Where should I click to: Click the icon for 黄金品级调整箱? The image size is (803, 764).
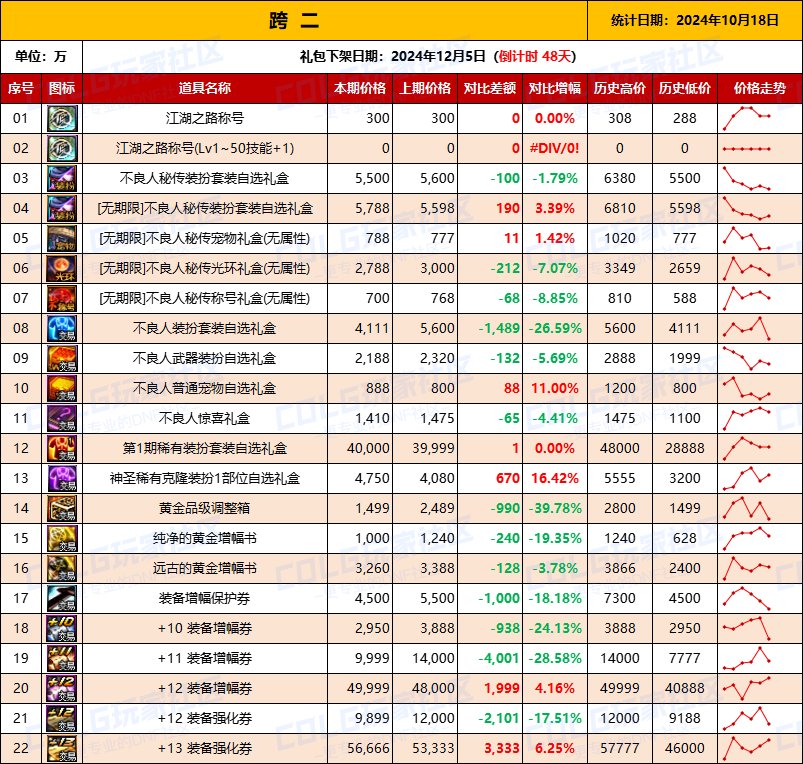62,508
